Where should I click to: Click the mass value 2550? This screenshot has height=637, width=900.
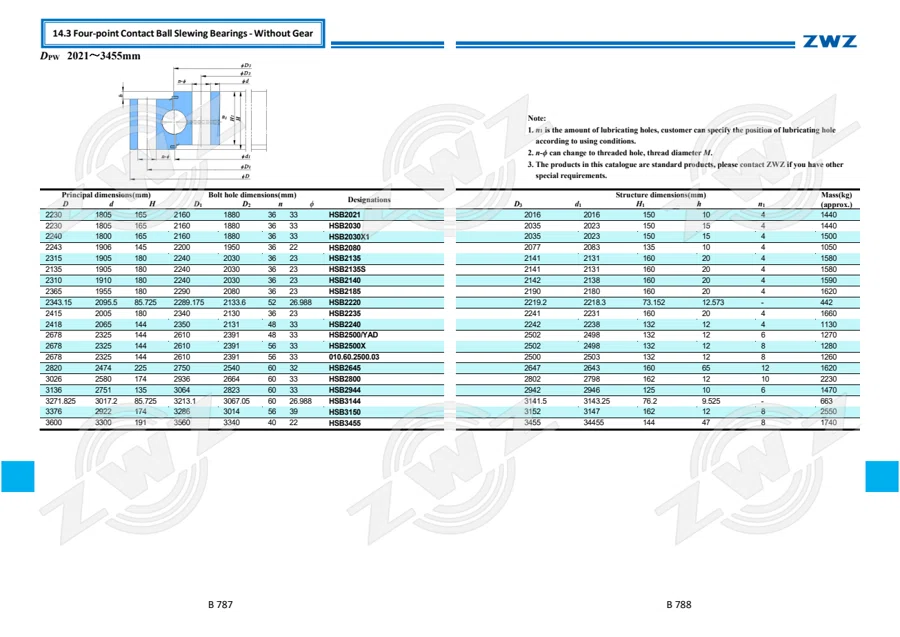828,411
